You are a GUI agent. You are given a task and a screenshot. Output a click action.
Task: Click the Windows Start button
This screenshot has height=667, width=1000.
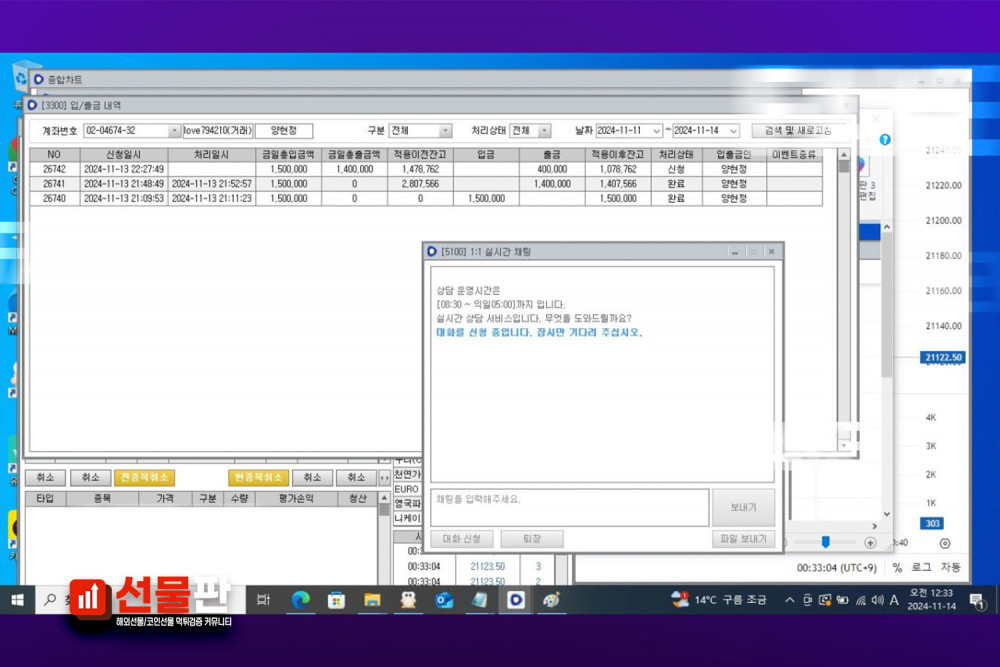pos(17,600)
